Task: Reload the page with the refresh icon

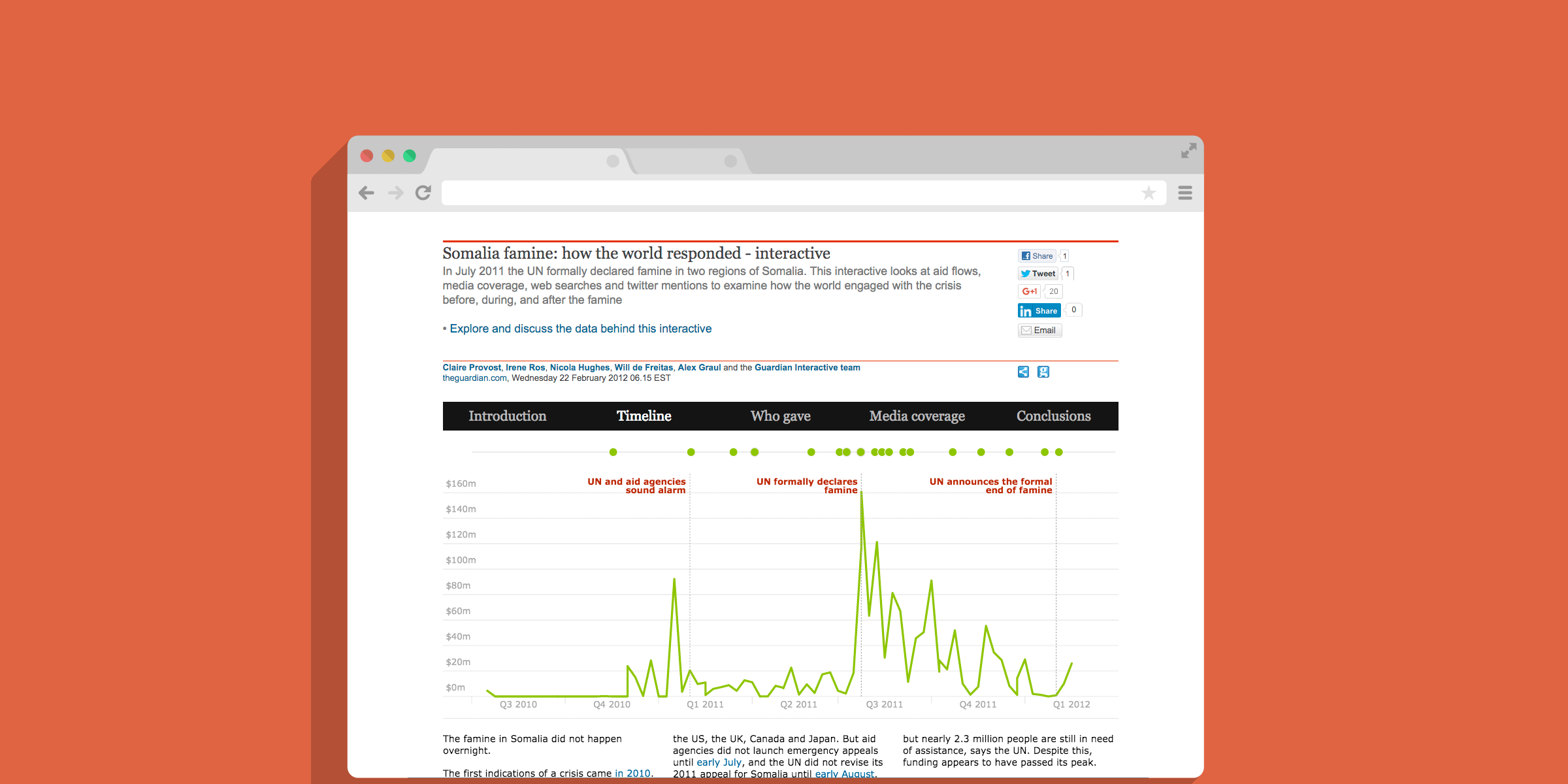Action: (423, 193)
